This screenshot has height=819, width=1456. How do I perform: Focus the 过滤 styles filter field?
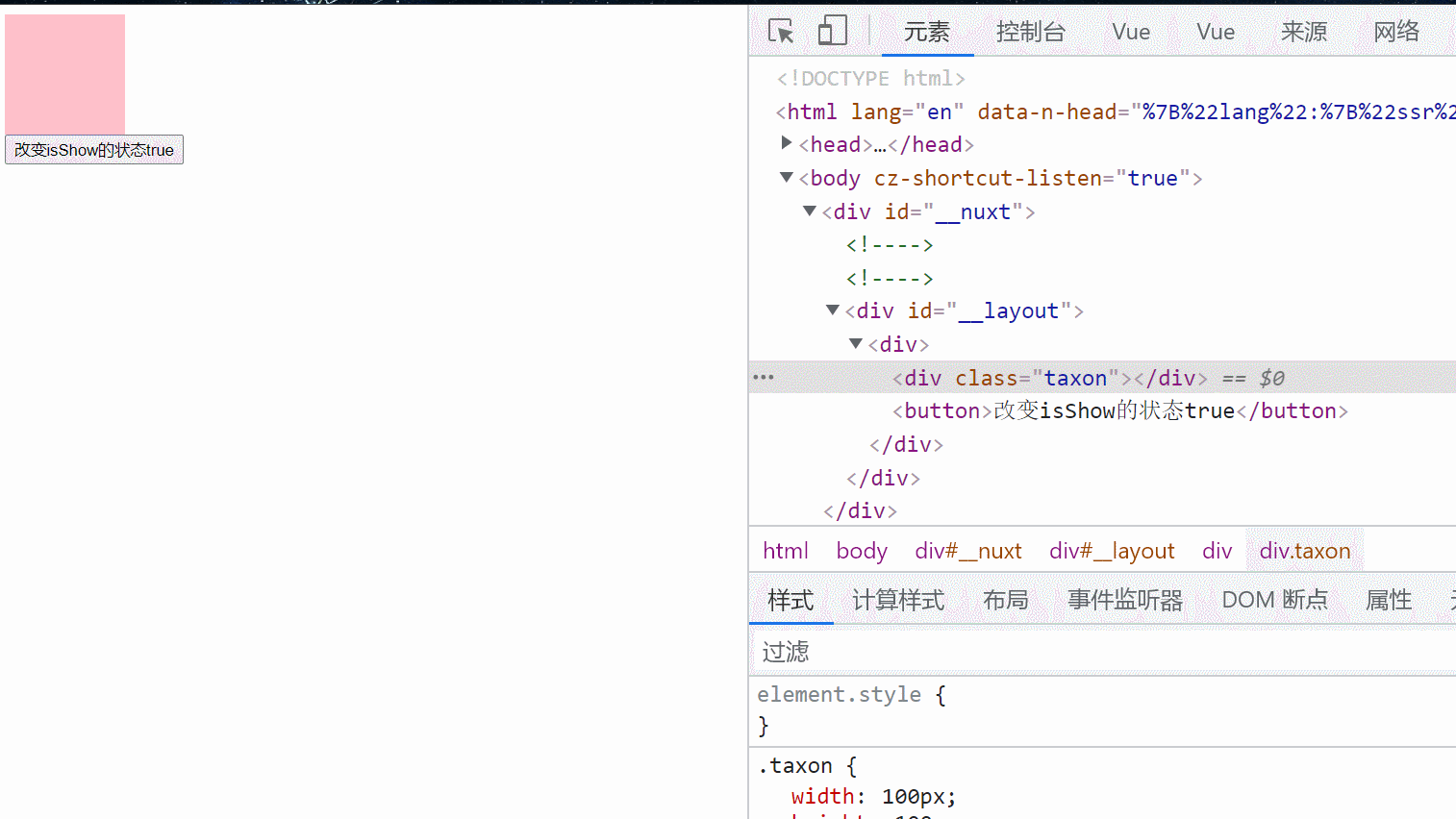[1102, 652]
